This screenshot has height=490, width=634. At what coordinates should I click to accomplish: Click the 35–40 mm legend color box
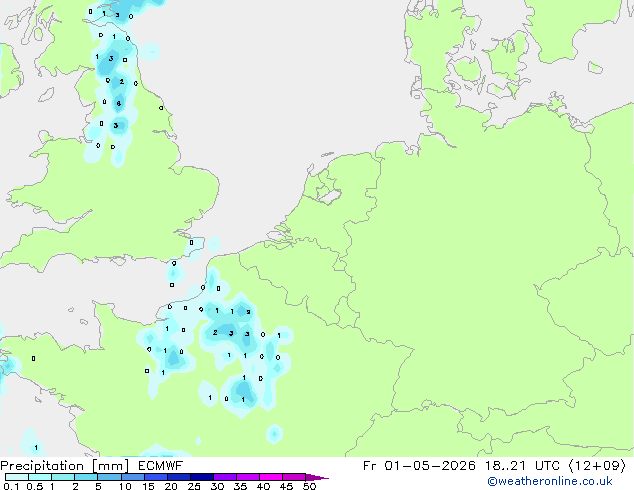point(248,477)
